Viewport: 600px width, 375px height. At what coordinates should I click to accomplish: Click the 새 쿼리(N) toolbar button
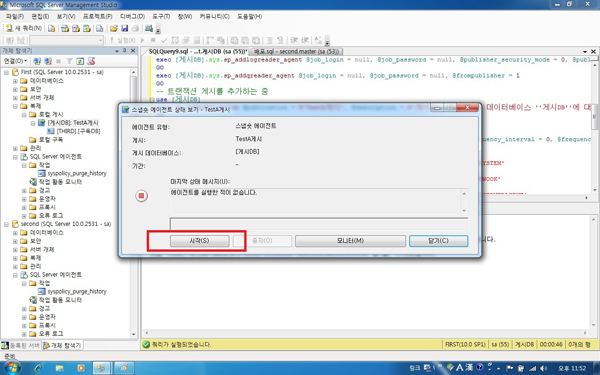click(x=24, y=28)
